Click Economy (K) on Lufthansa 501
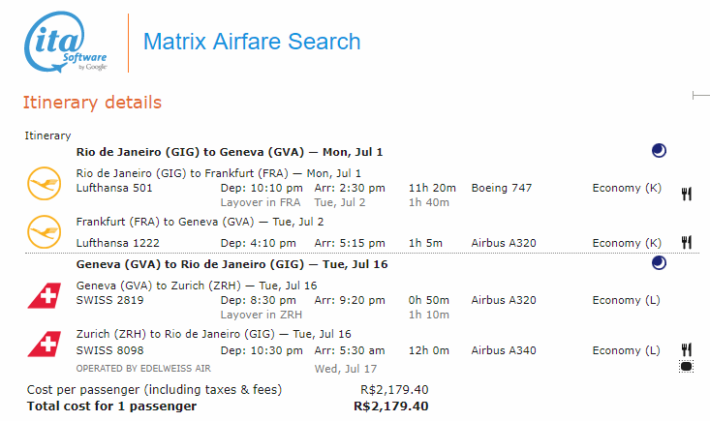Viewport: 710px width, 421px height. 627,188
